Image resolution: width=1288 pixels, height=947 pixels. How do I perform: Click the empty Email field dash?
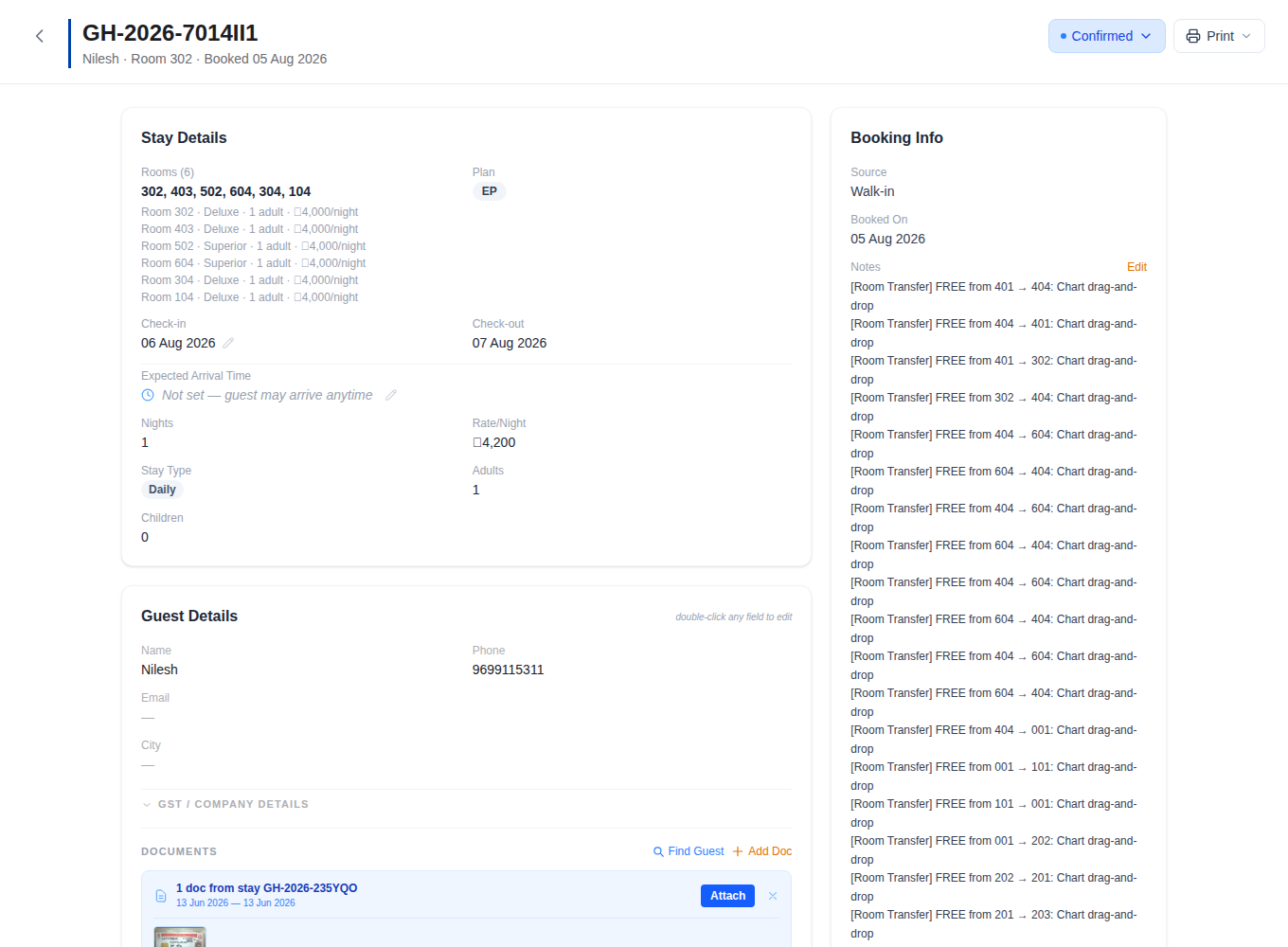(148, 717)
